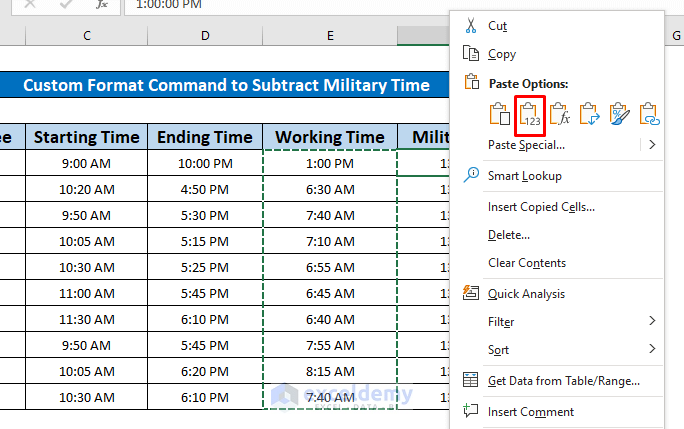Choose Clear Contents from the menu
The image size is (684, 429).
point(527,263)
